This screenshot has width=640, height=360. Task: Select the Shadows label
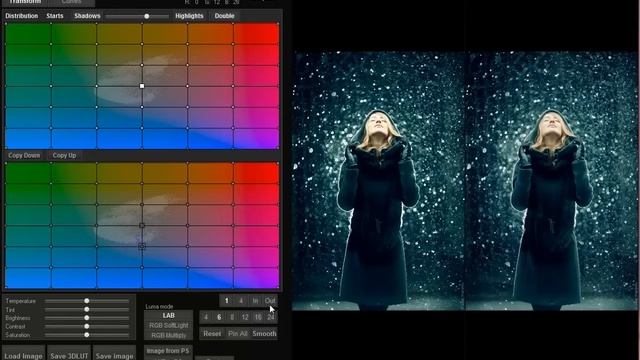[87, 16]
